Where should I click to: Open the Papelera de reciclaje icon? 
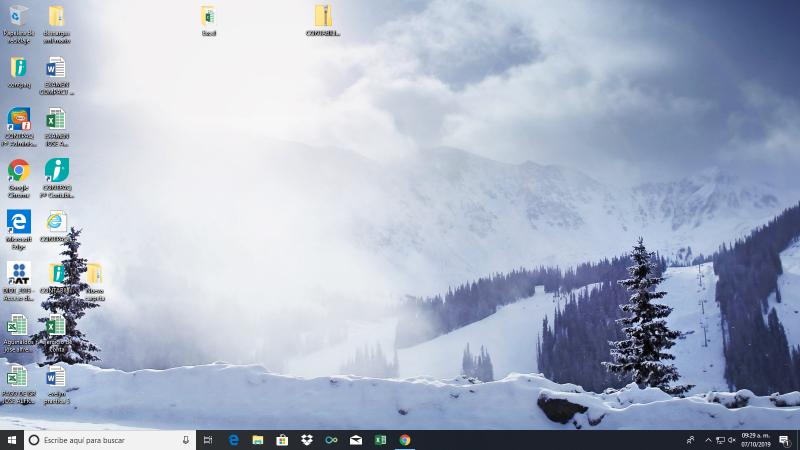(x=19, y=17)
